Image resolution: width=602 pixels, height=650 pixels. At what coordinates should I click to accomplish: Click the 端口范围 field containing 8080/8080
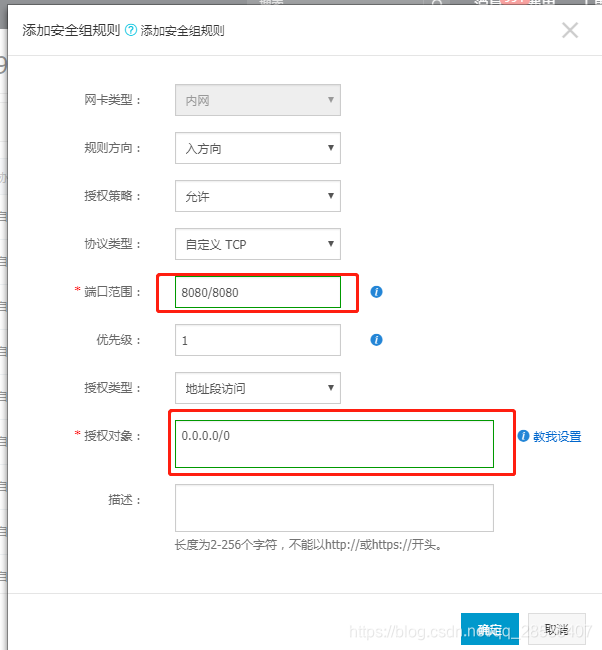(x=258, y=292)
